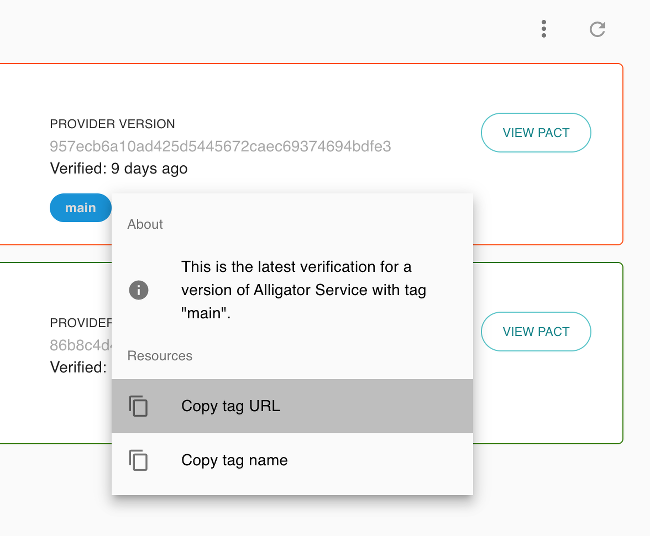The width and height of the screenshot is (650, 536).
Task: Select the Copy tag URL menu entry
Action: click(230, 406)
